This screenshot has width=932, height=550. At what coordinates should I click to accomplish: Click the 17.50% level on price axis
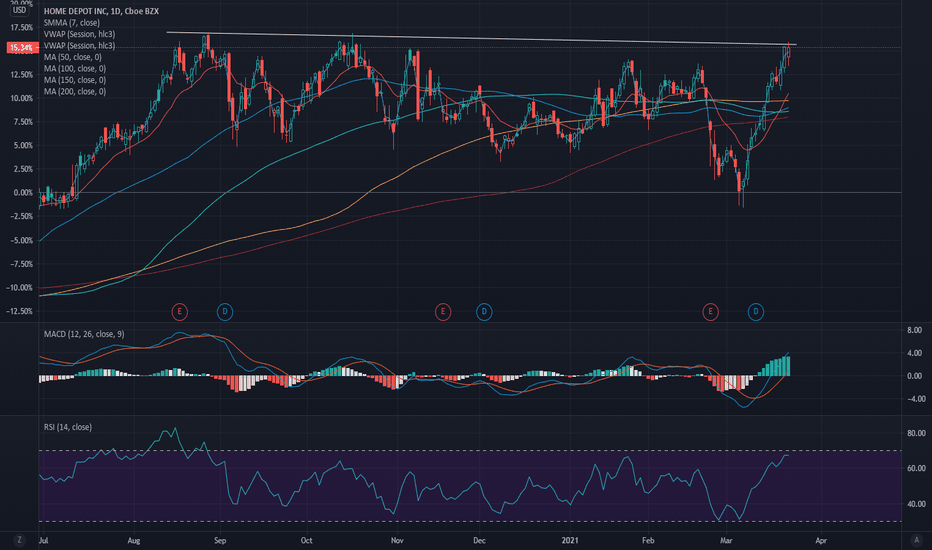point(21,27)
